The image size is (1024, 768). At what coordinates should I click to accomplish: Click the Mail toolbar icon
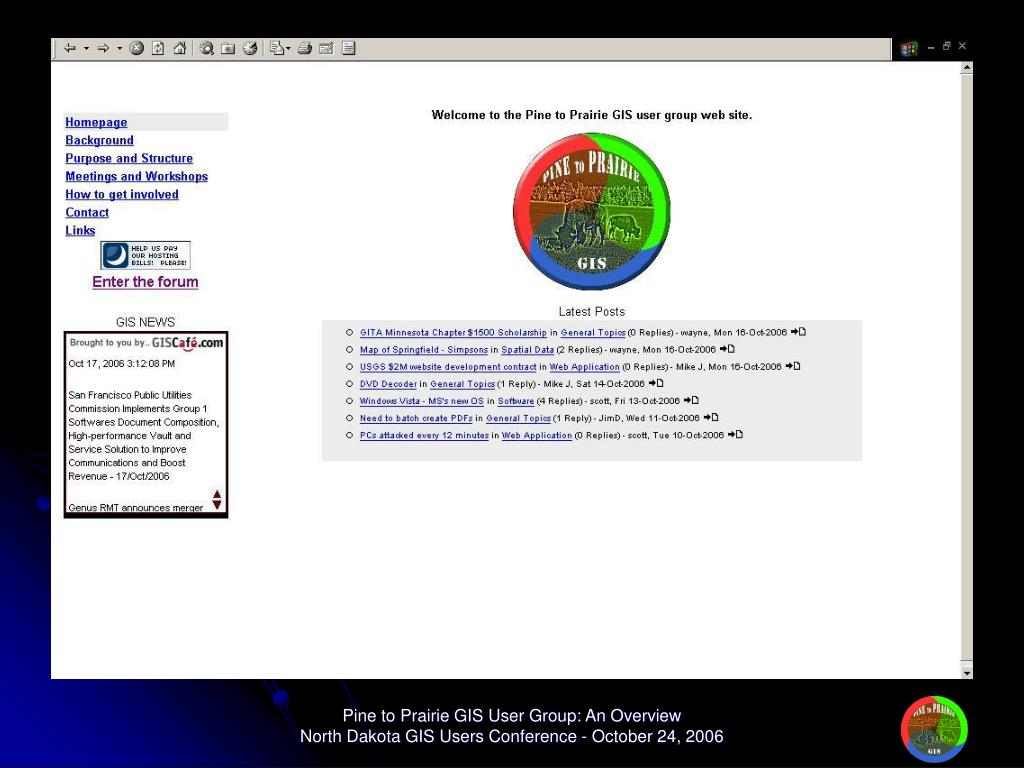pos(277,48)
